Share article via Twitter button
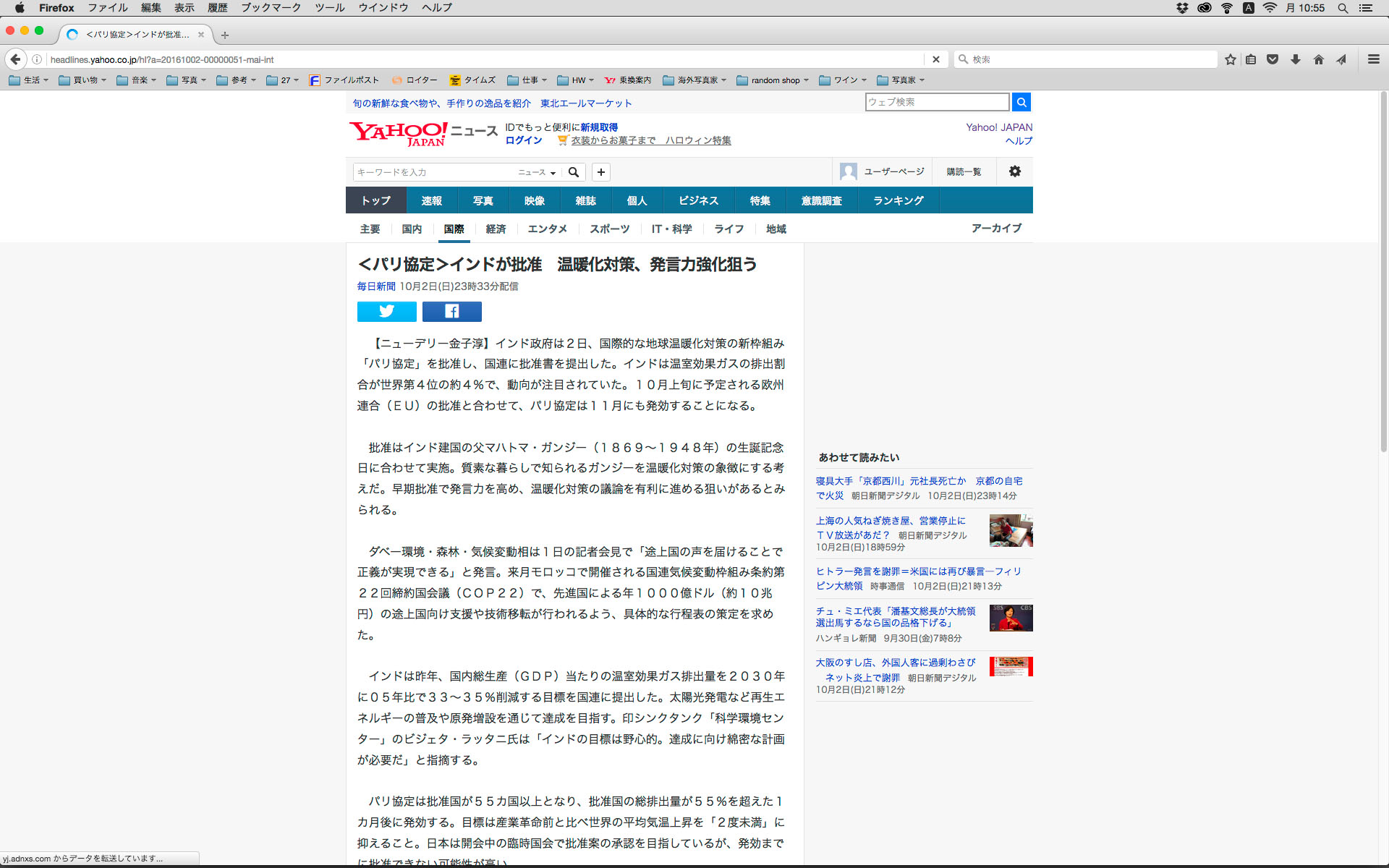This screenshot has width=1389, height=868. pos(386,312)
